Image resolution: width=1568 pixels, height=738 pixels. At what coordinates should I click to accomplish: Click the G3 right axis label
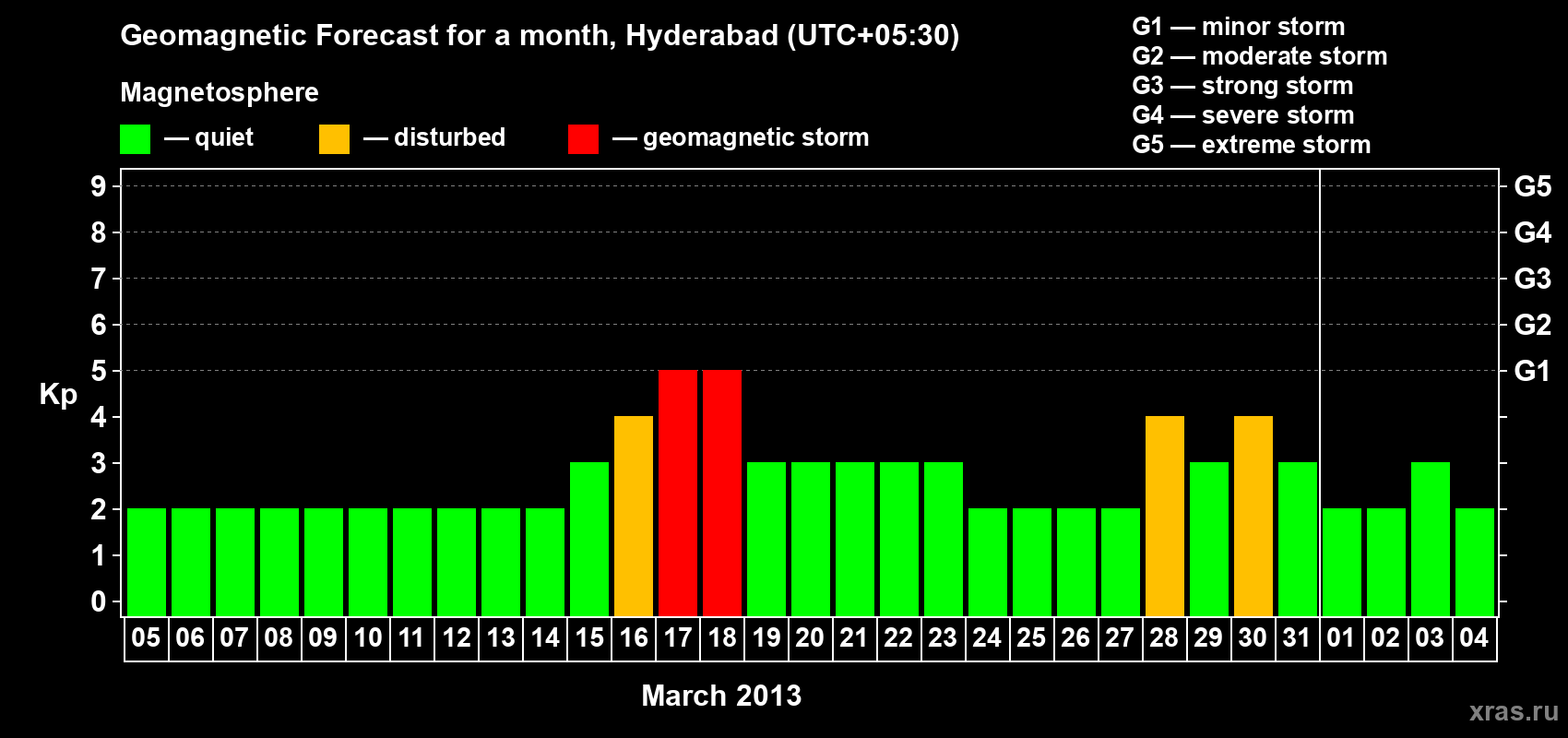[1533, 279]
